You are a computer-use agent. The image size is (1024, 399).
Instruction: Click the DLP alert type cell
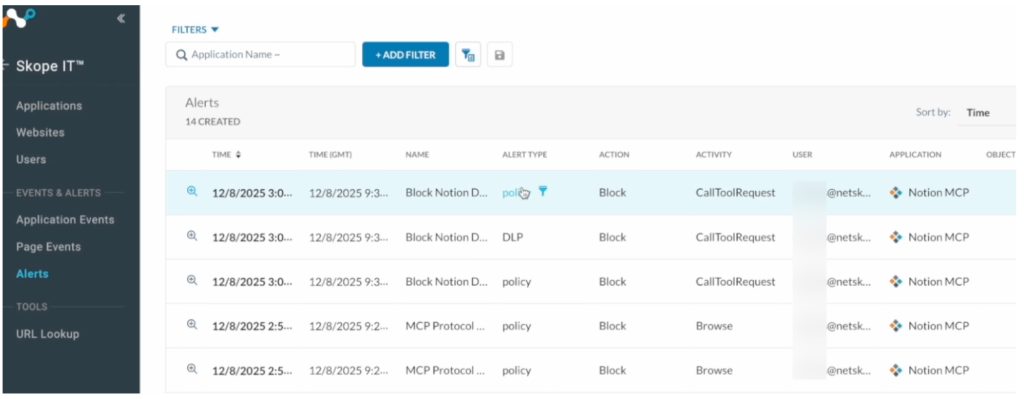pyautogui.click(x=513, y=237)
